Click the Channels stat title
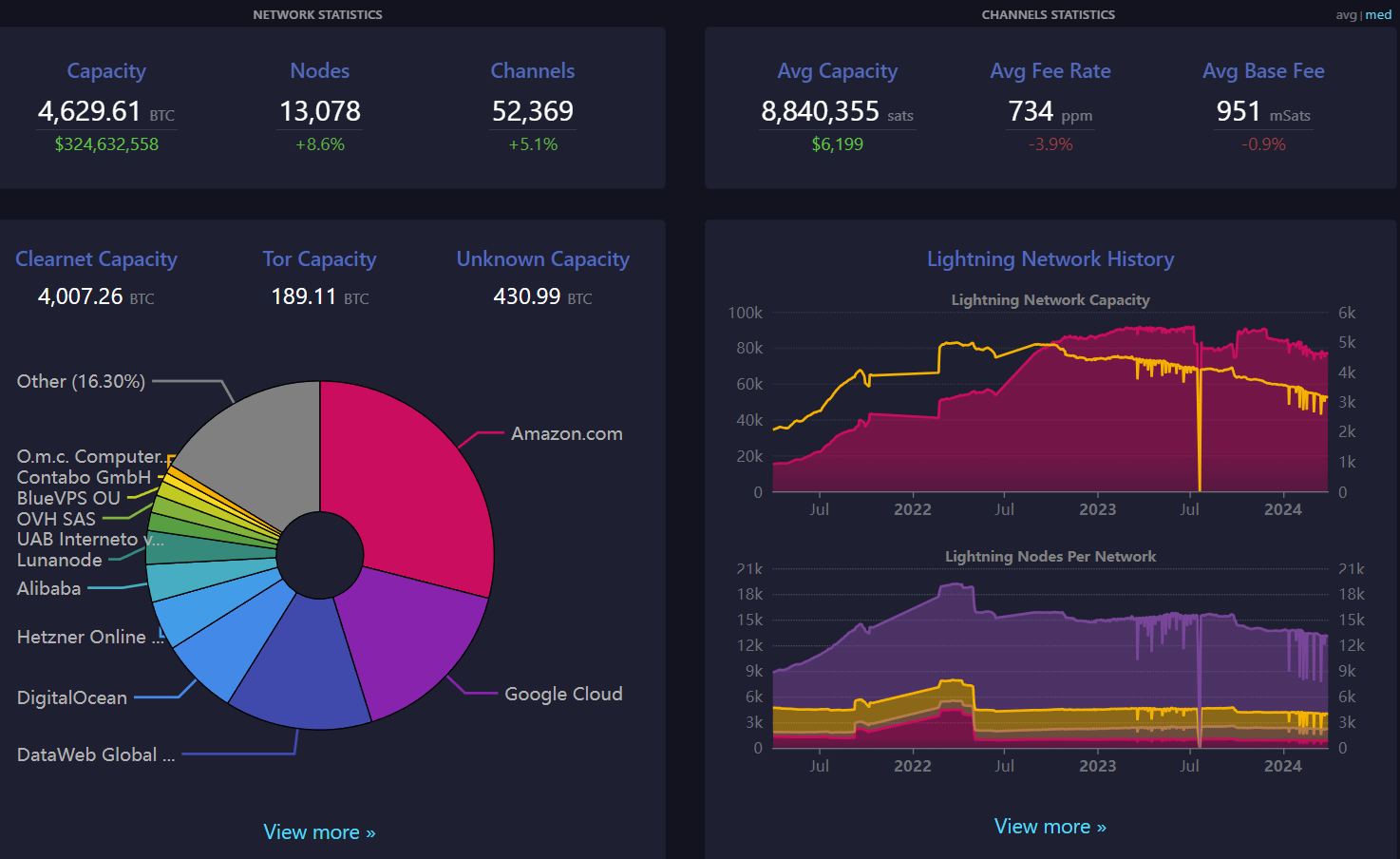The image size is (1400, 859). 532,70
